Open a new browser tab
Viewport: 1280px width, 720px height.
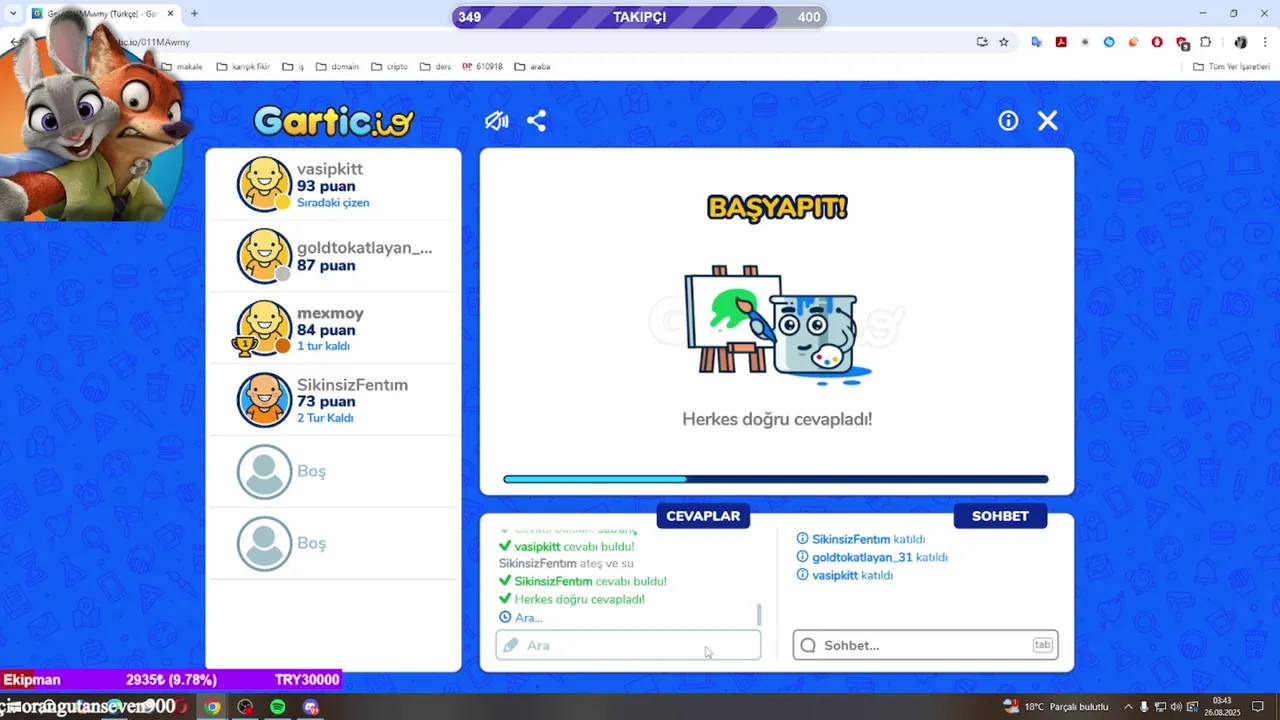coord(194,14)
